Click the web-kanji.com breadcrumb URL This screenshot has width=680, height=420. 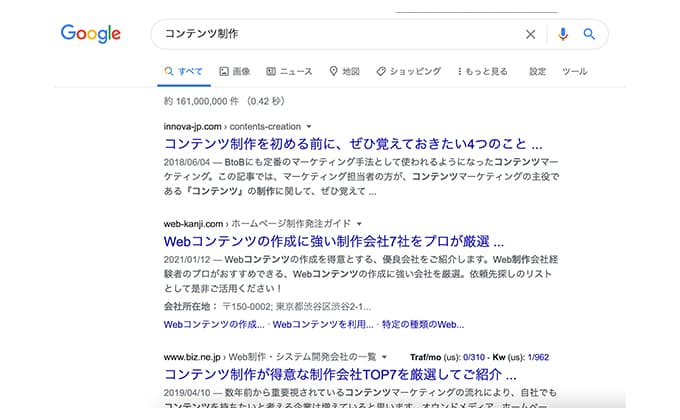click(257, 224)
